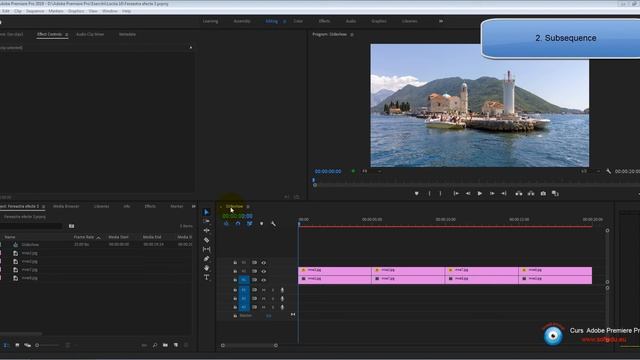
Task: Export frame with camera icon
Action: point(543,193)
